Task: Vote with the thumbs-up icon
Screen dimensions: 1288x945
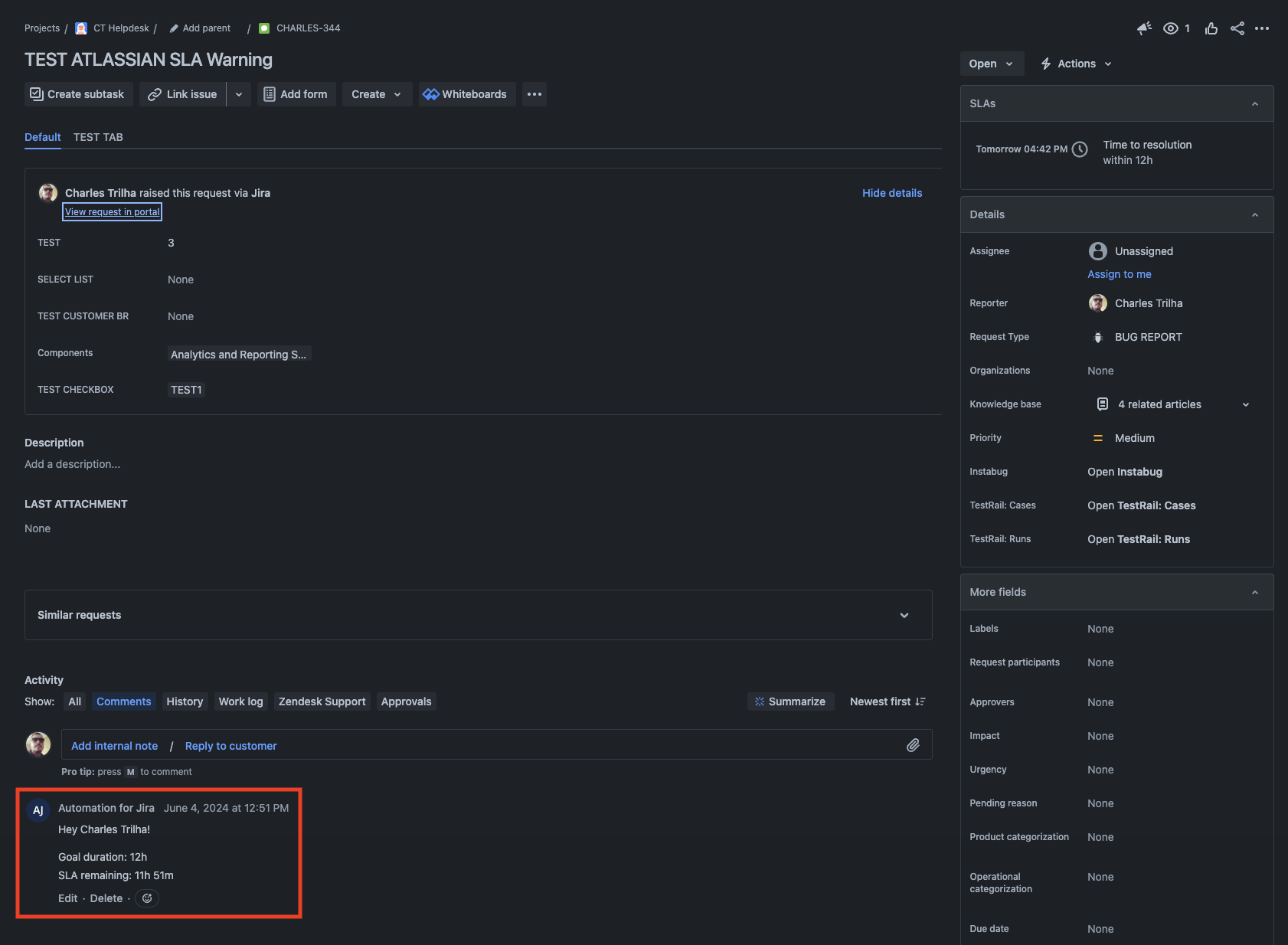Action: click(1211, 28)
